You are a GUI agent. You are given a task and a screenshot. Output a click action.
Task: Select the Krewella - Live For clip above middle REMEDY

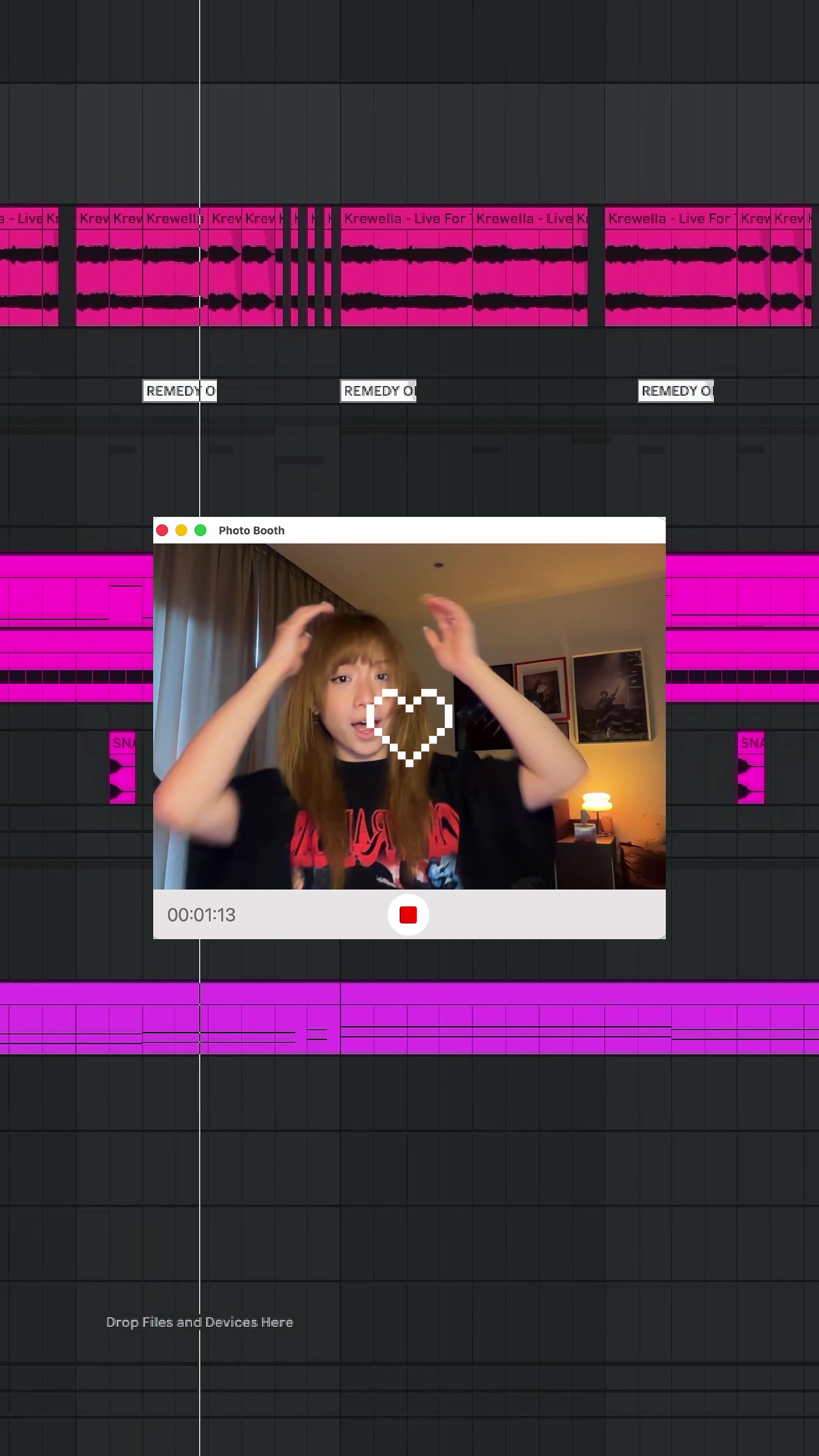(x=406, y=267)
